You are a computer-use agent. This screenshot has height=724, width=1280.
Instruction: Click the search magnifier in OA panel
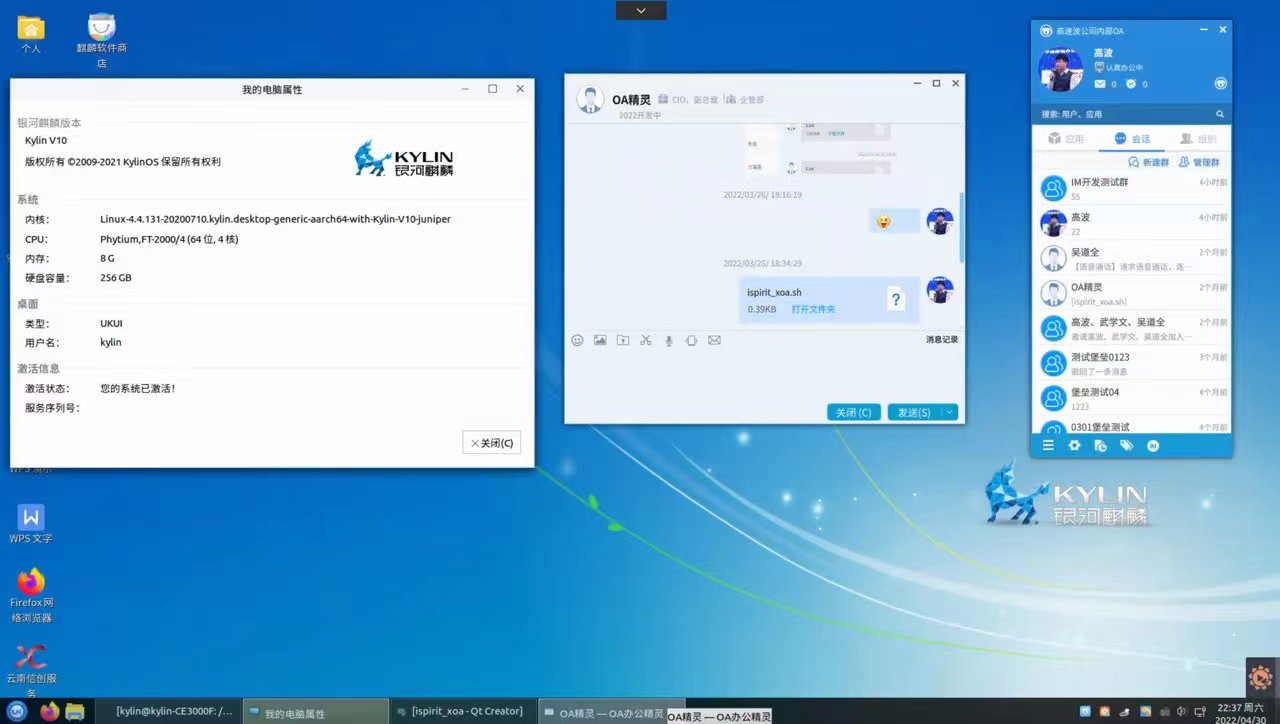click(x=1219, y=114)
